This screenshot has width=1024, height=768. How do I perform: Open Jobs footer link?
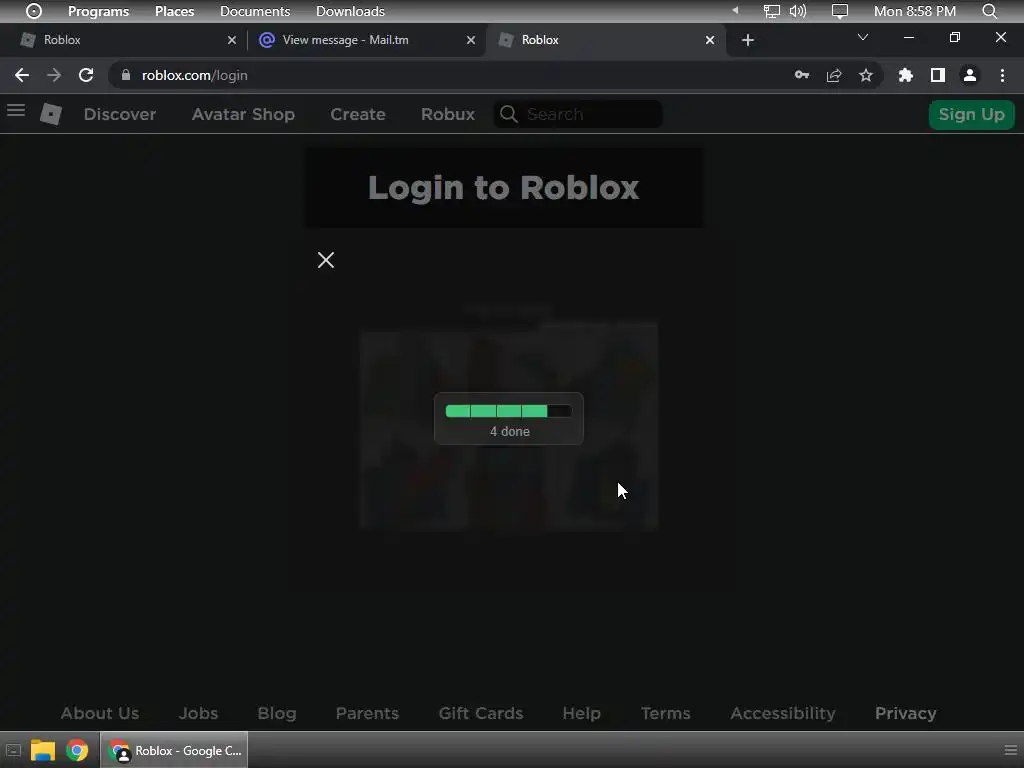pyautogui.click(x=199, y=713)
